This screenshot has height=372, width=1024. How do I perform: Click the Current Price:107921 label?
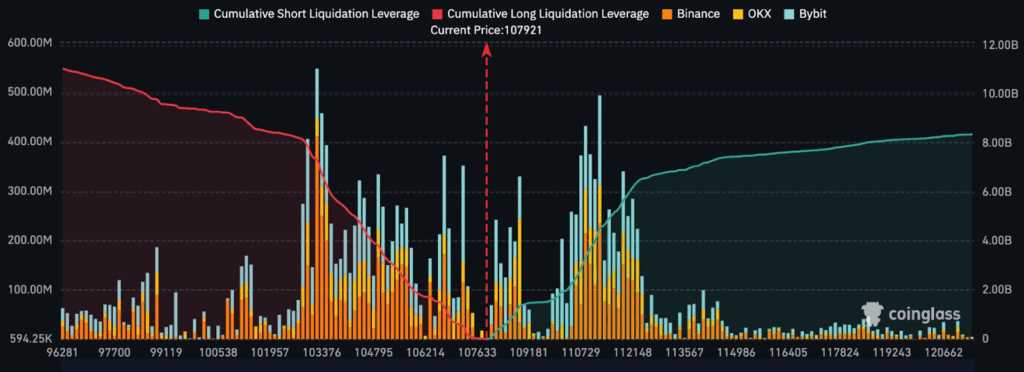pos(486,30)
